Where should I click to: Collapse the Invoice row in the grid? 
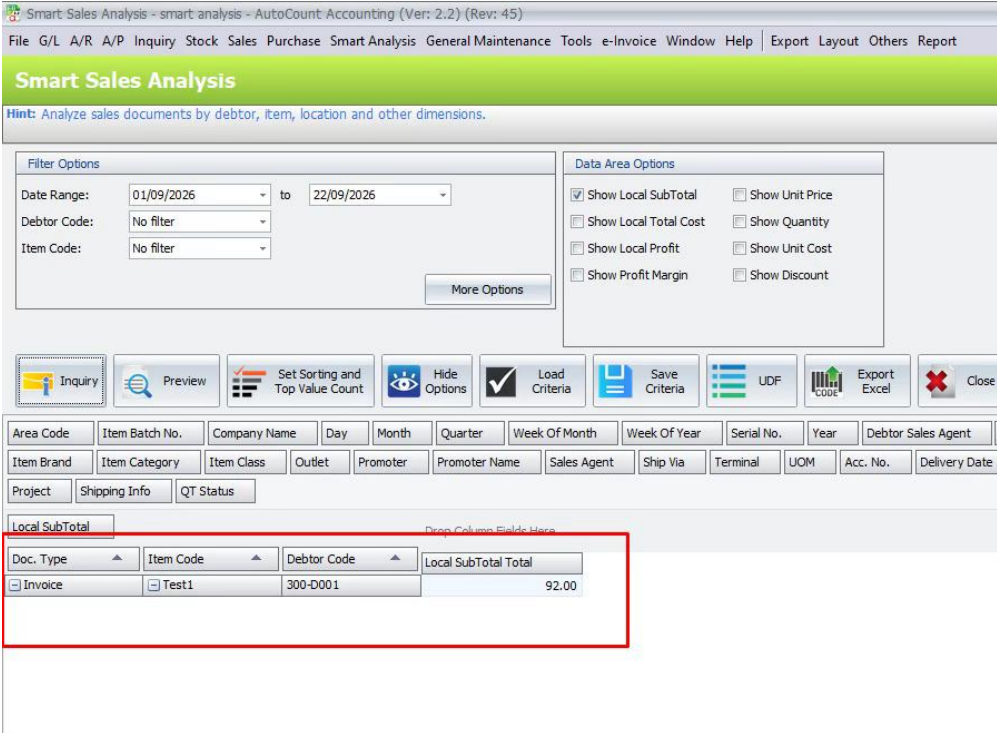click(x=15, y=586)
